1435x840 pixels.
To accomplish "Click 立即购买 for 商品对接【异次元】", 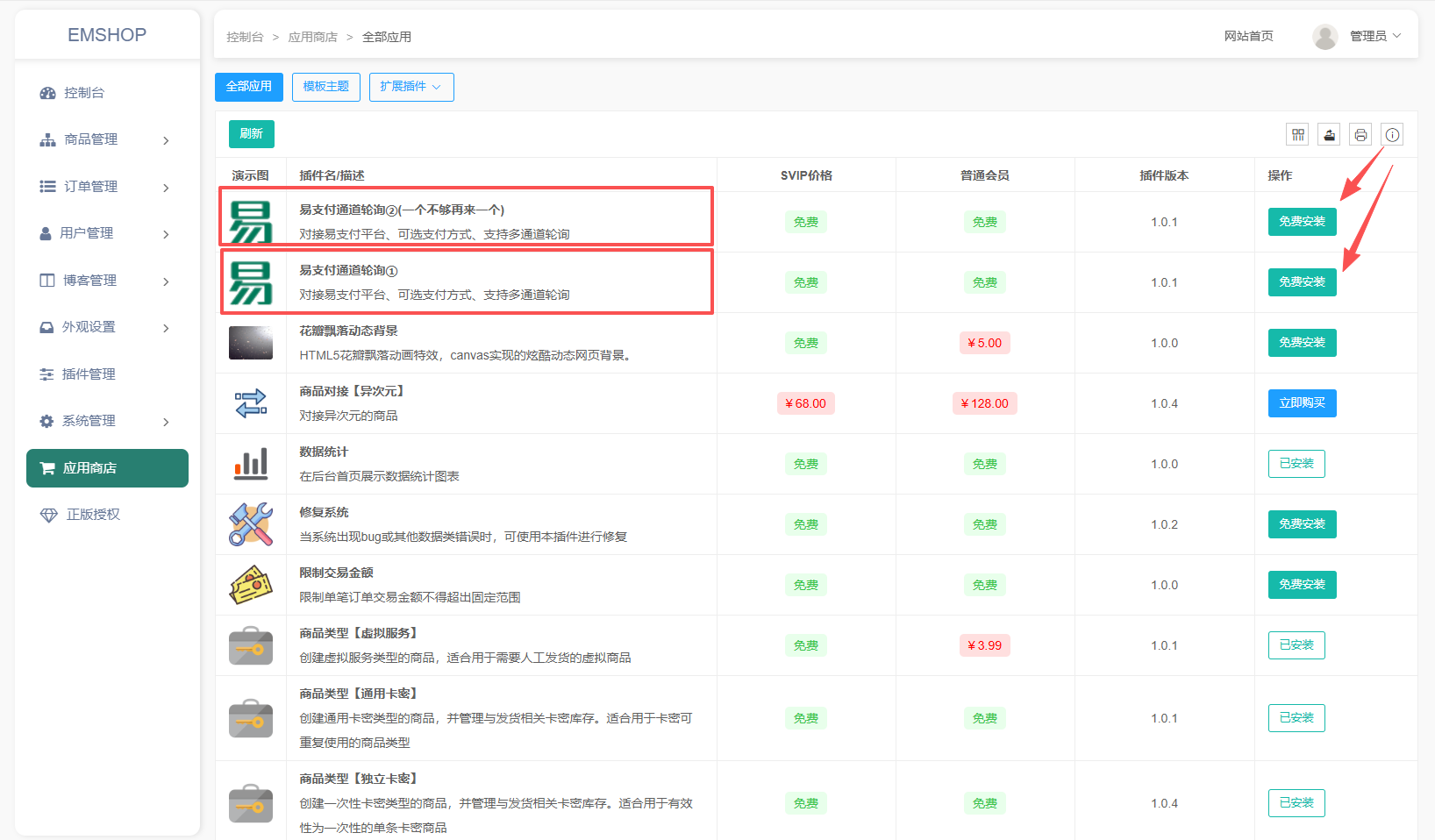I will (x=1302, y=403).
